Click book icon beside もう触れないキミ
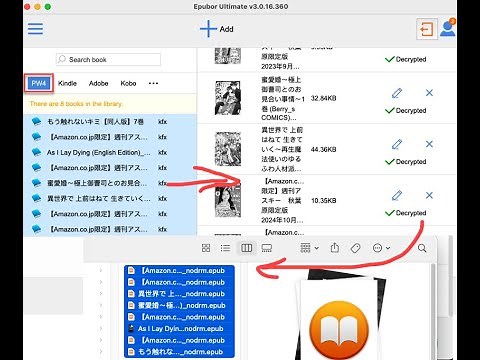This screenshot has height=360, width=480. (x=36, y=122)
